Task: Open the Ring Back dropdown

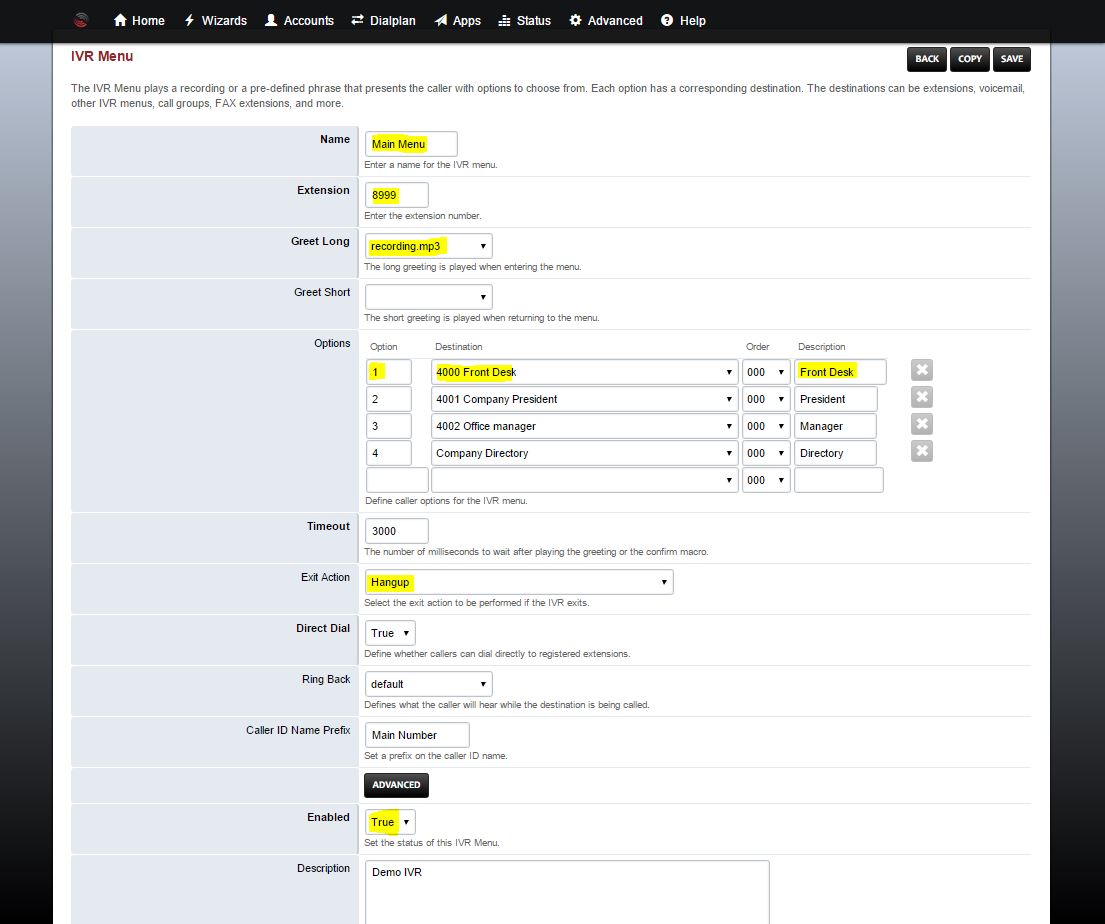Action: (x=428, y=684)
